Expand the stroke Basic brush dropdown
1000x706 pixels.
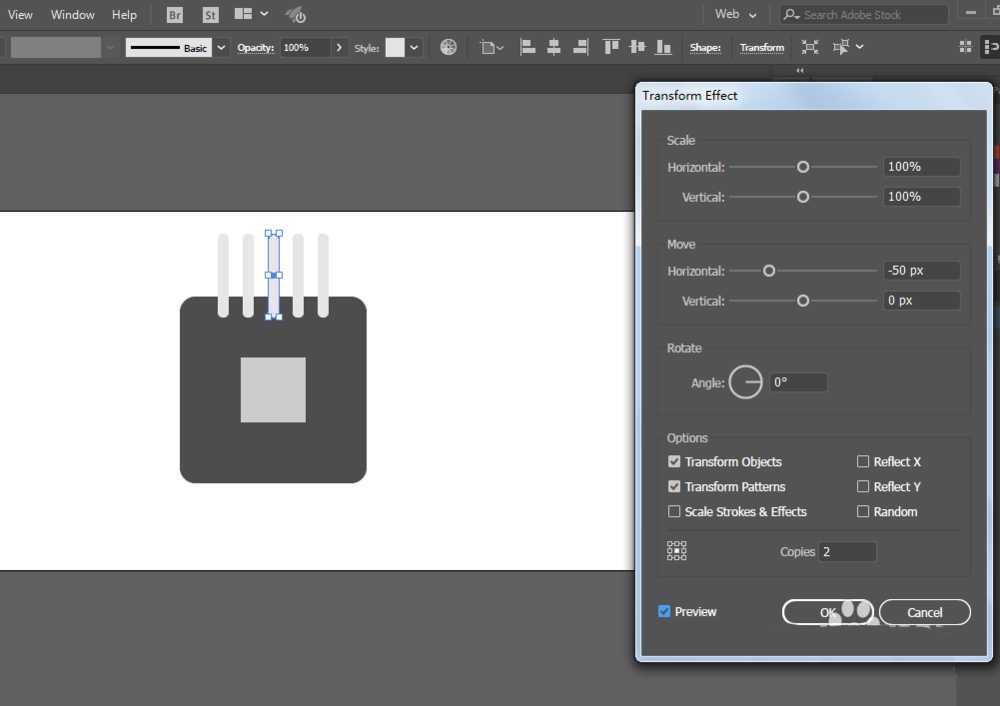coord(221,48)
